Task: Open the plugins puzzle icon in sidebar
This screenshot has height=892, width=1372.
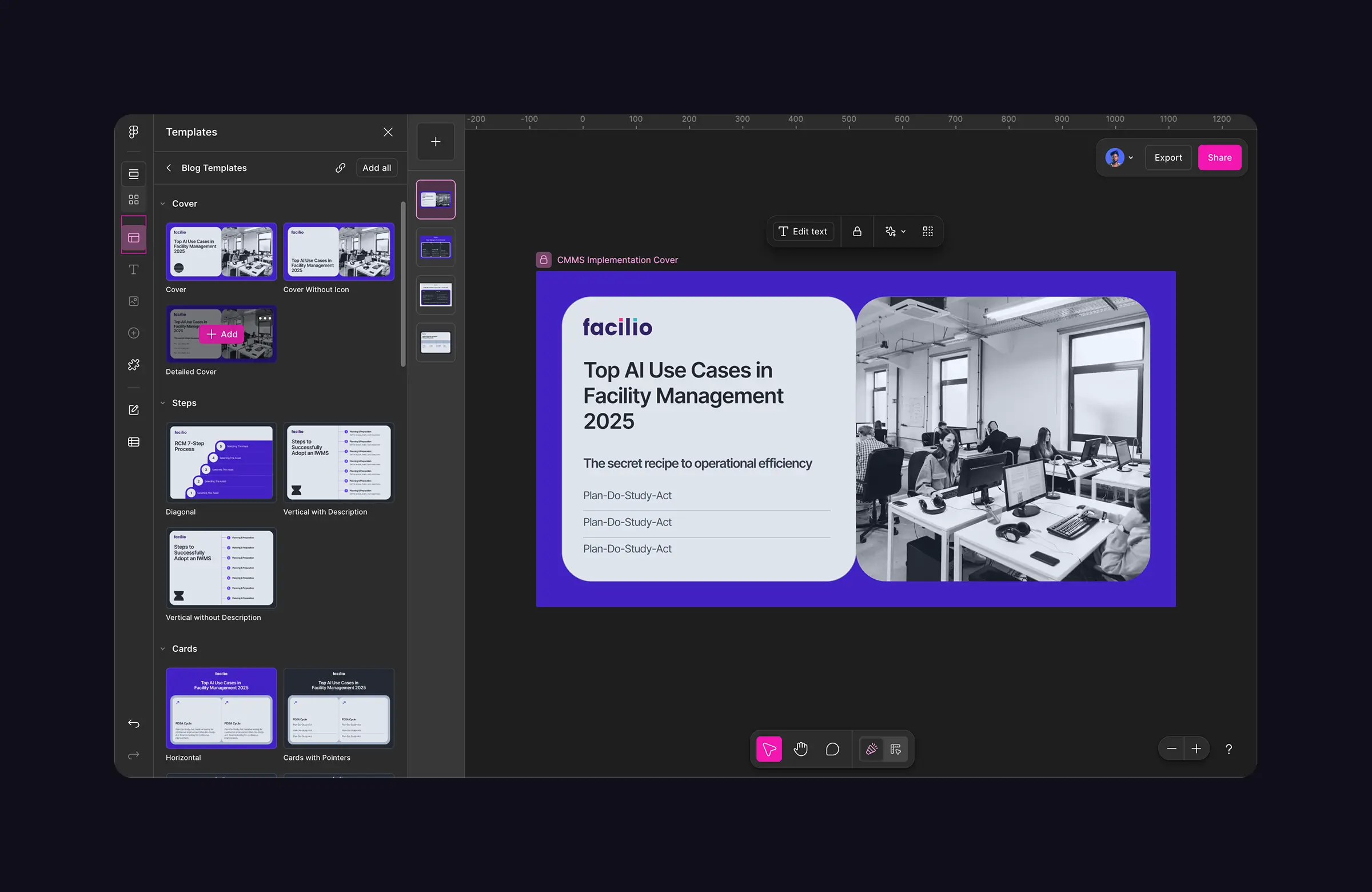Action: pos(134,365)
